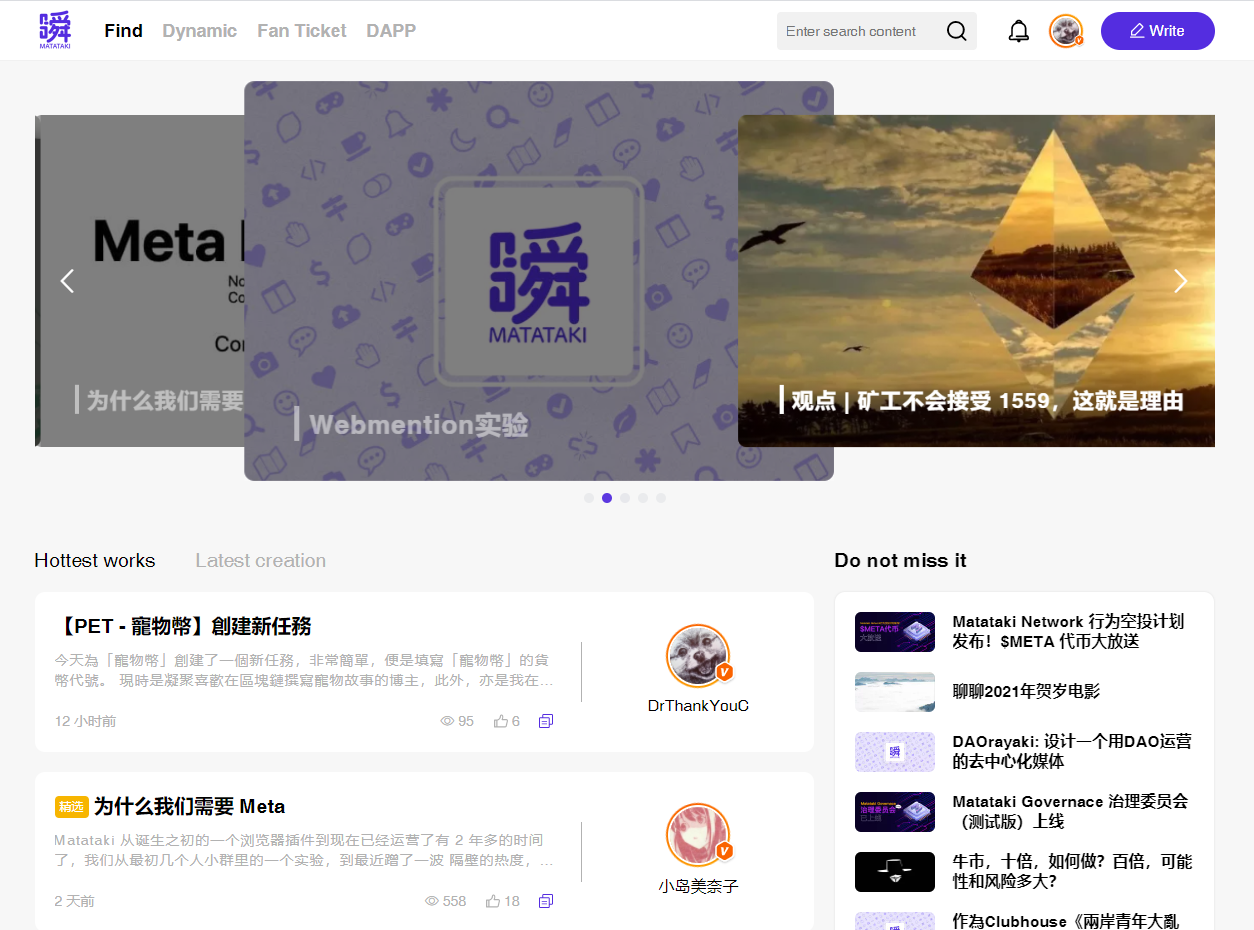Click thumbnail beside DAOrayaki article
The width and height of the screenshot is (1254, 930).
895,752
